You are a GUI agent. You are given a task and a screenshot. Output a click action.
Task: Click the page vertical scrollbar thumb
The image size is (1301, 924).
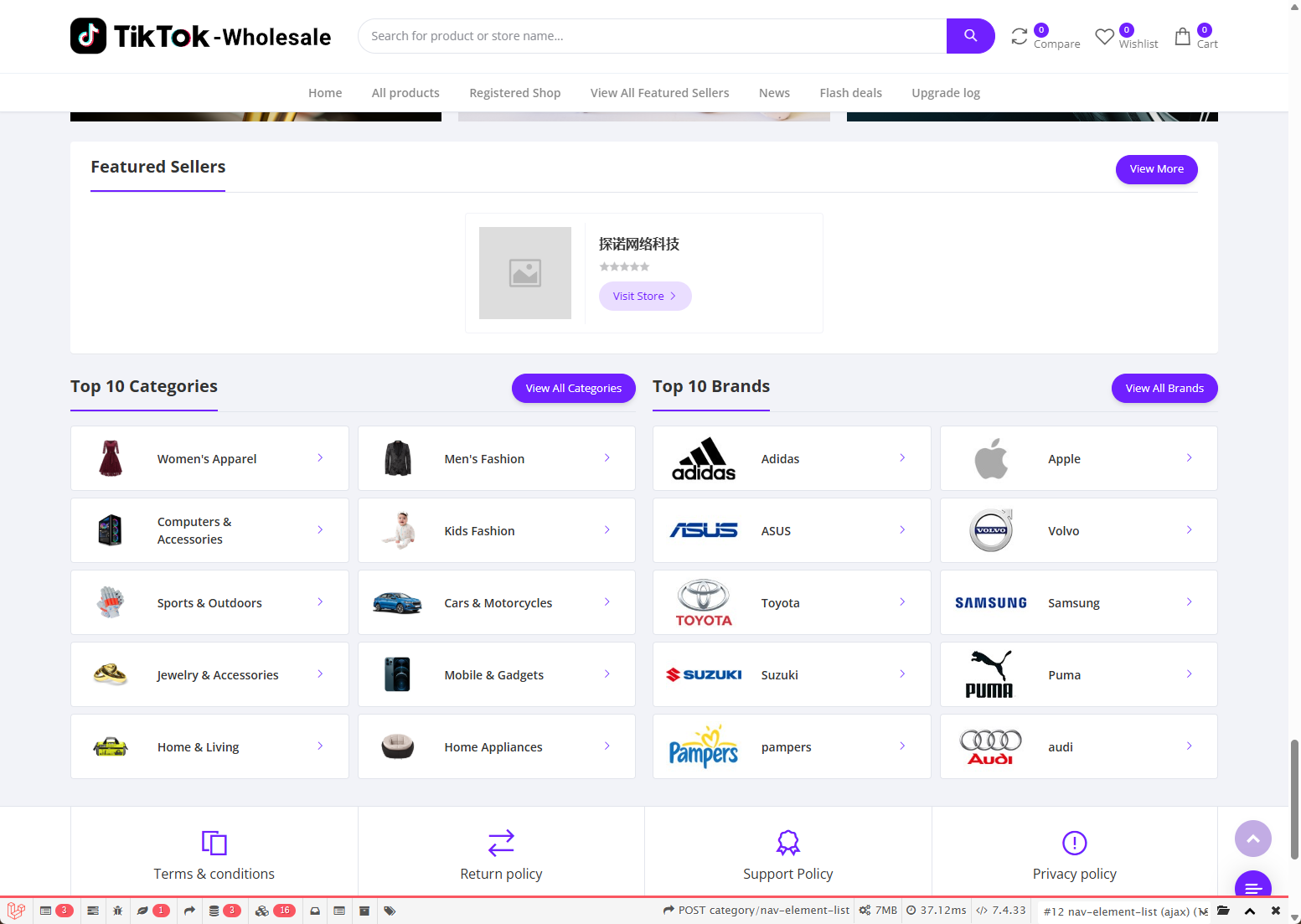(1294, 799)
